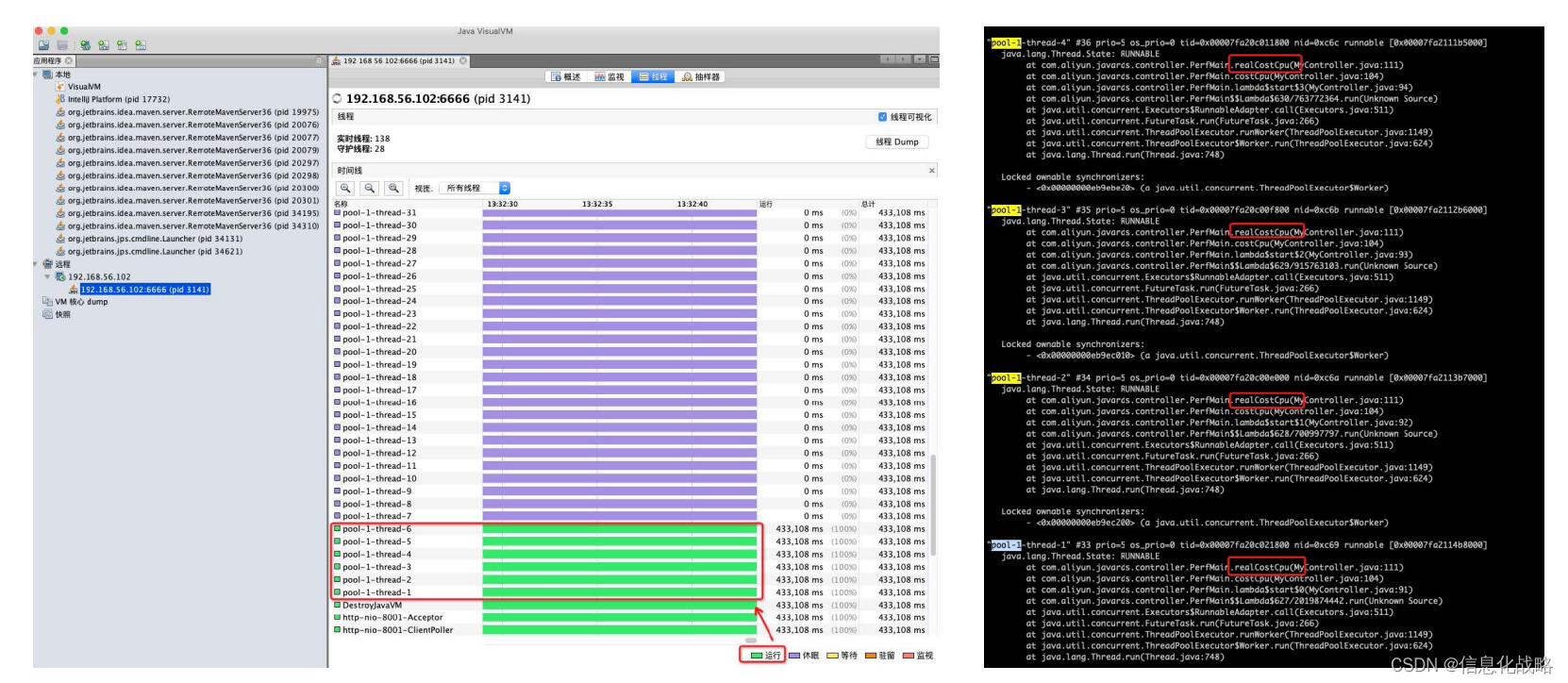
Task: Toggle the 线程可视化 checkbox
Action: (882, 117)
